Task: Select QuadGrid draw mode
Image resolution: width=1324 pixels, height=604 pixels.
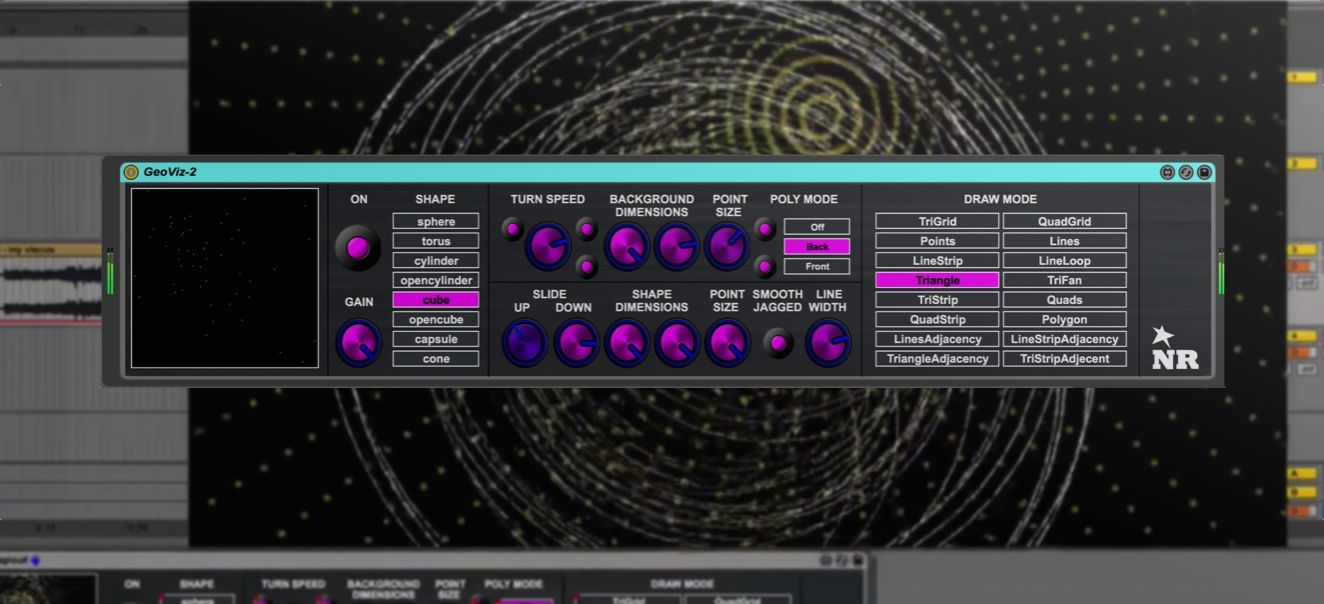Action: 1065,221
